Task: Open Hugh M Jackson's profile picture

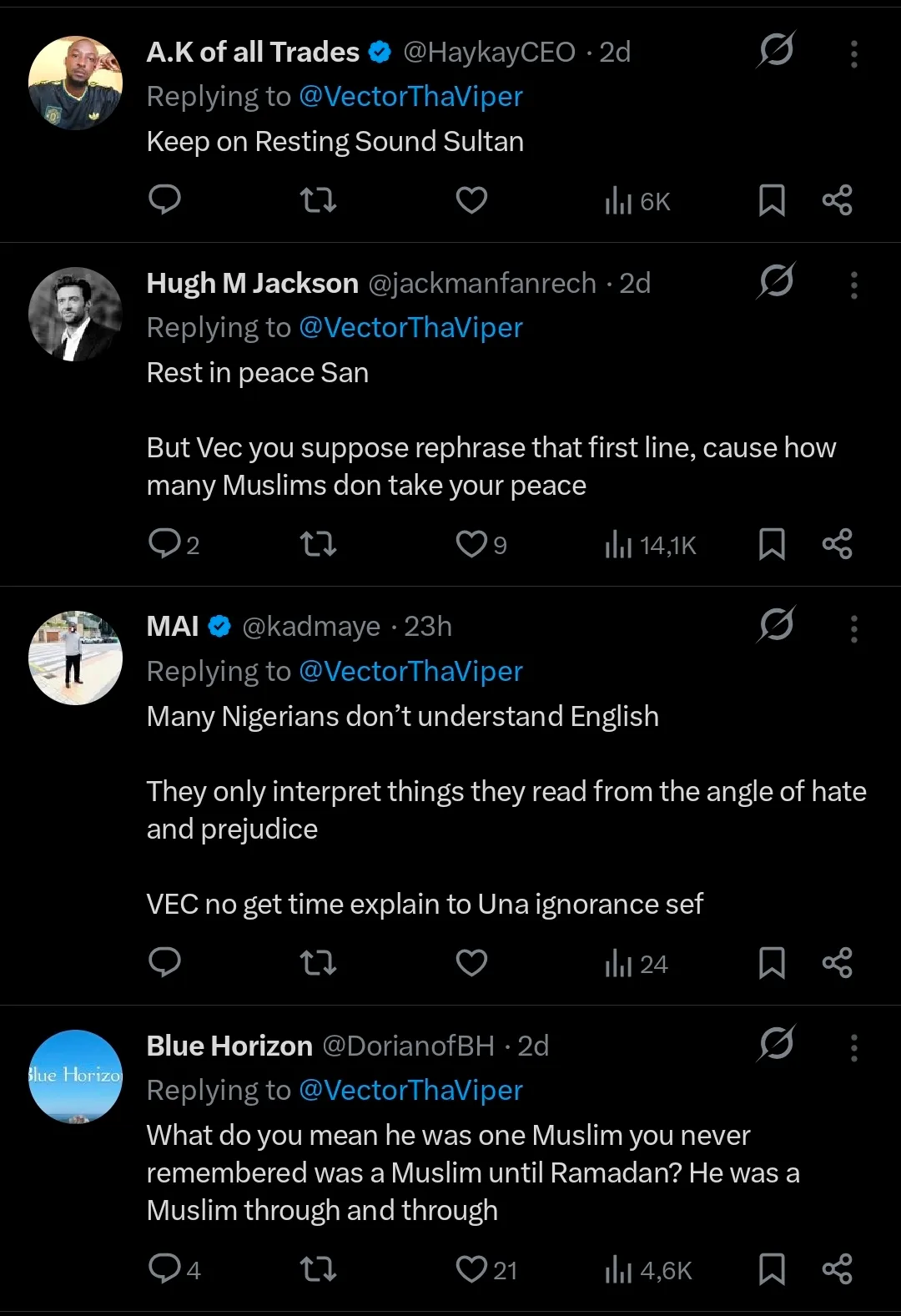Action: pos(75,315)
